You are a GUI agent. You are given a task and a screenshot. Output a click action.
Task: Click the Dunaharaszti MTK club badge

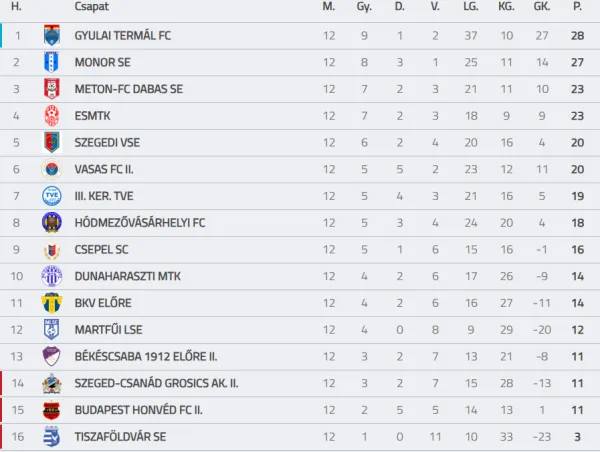pyautogui.click(x=52, y=276)
